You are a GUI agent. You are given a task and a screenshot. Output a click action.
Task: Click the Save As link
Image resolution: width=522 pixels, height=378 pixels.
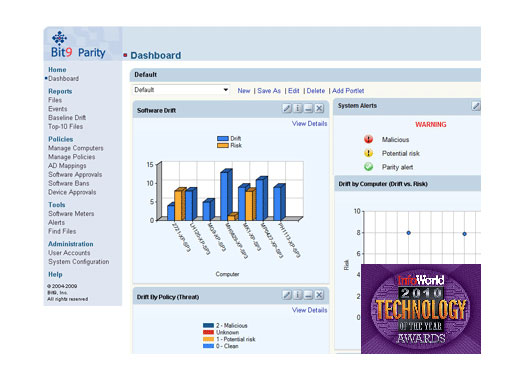click(269, 91)
